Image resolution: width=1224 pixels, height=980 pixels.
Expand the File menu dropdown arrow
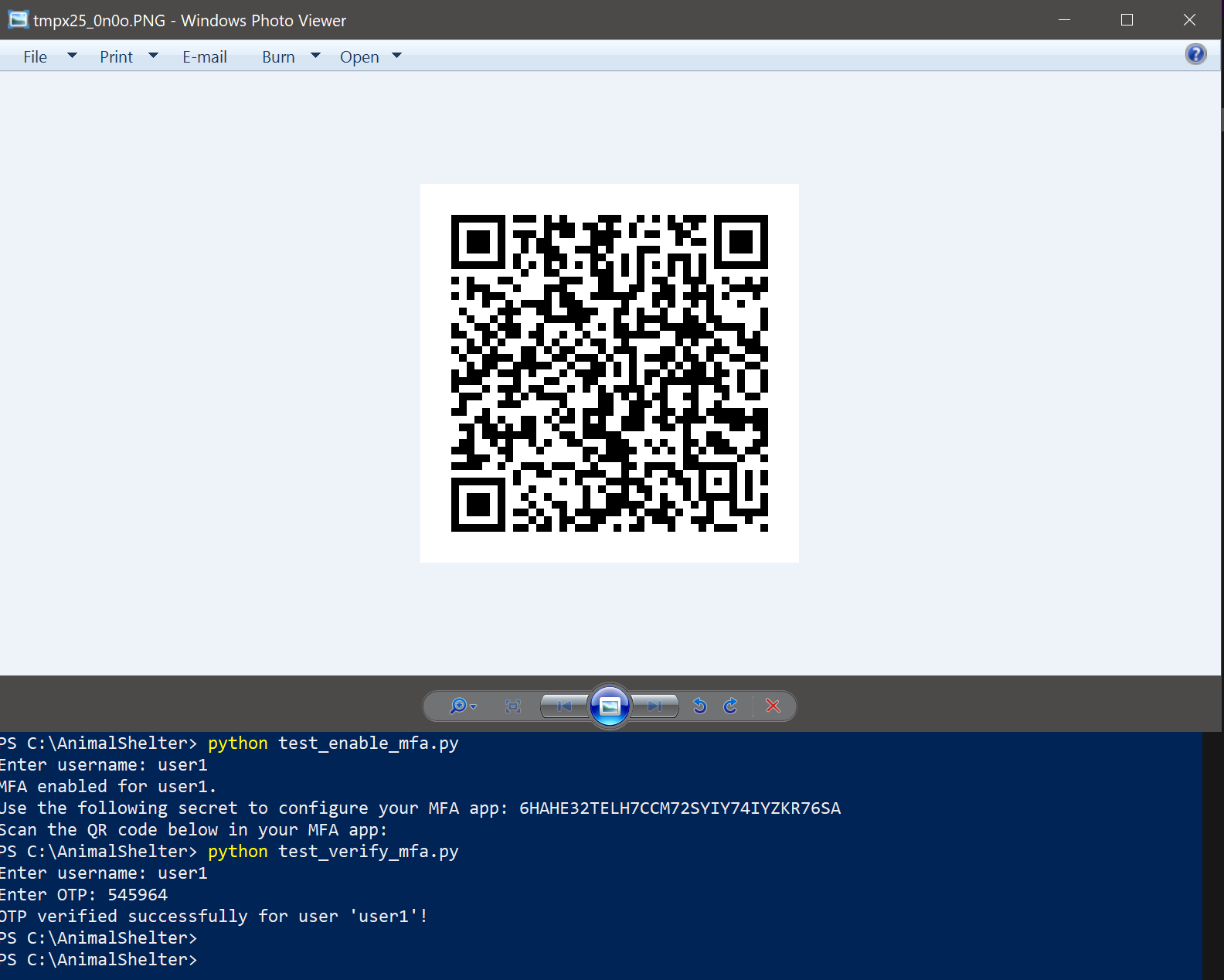coord(72,56)
